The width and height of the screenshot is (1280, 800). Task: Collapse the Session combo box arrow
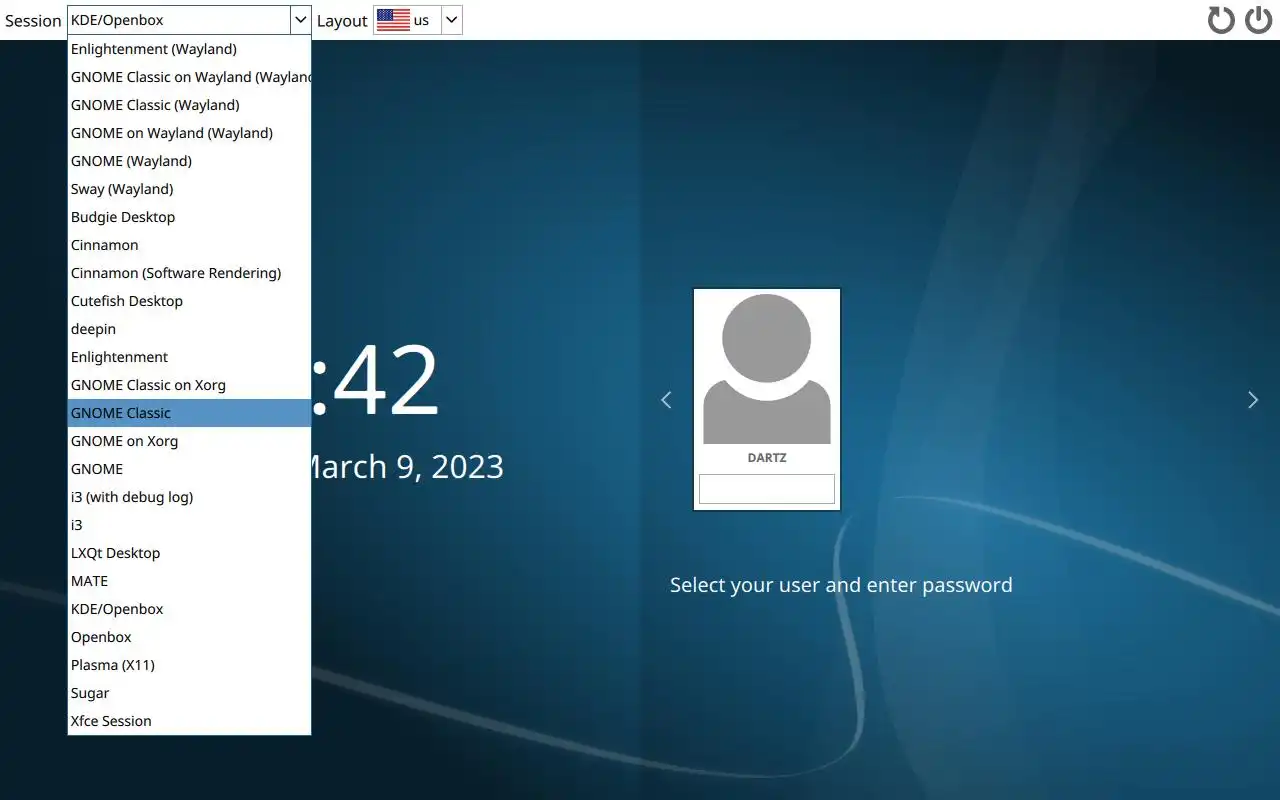tap(300, 20)
